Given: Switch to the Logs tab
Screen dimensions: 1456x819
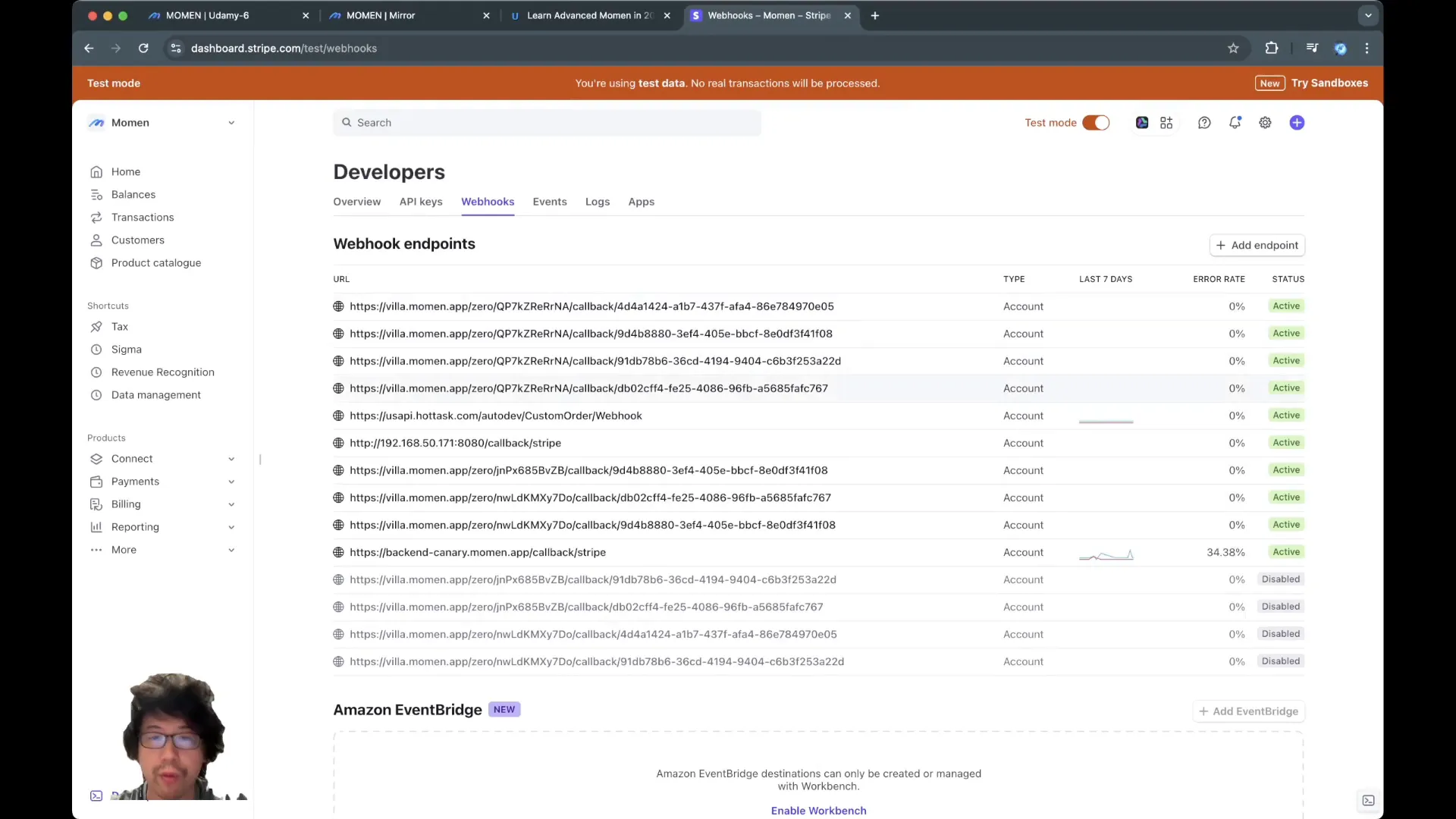Looking at the screenshot, I should pyautogui.click(x=598, y=202).
